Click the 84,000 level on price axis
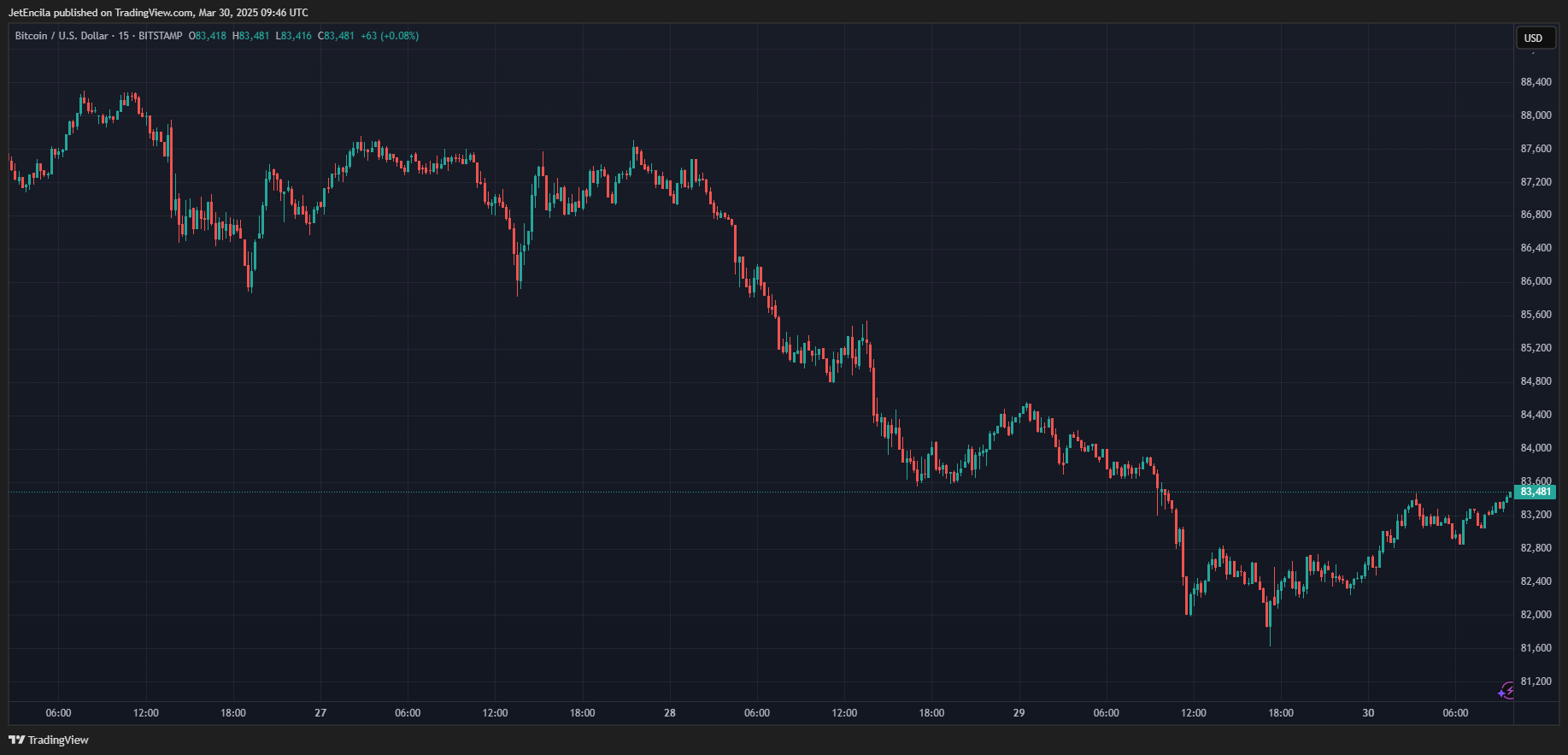The height and width of the screenshot is (755, 1568). [1536, 448]
